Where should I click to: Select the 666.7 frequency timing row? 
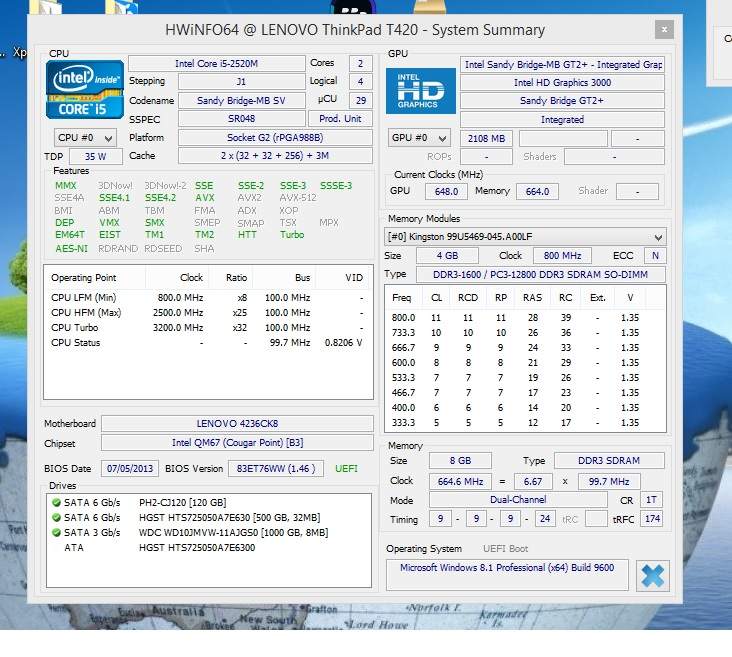click(525, 347)
